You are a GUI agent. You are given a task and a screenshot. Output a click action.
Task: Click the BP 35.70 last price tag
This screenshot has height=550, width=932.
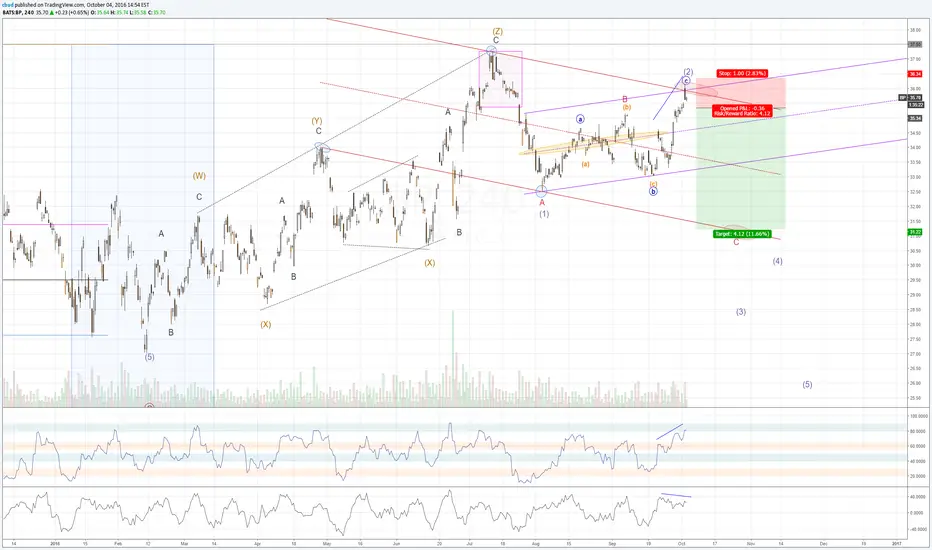(910, 98)
